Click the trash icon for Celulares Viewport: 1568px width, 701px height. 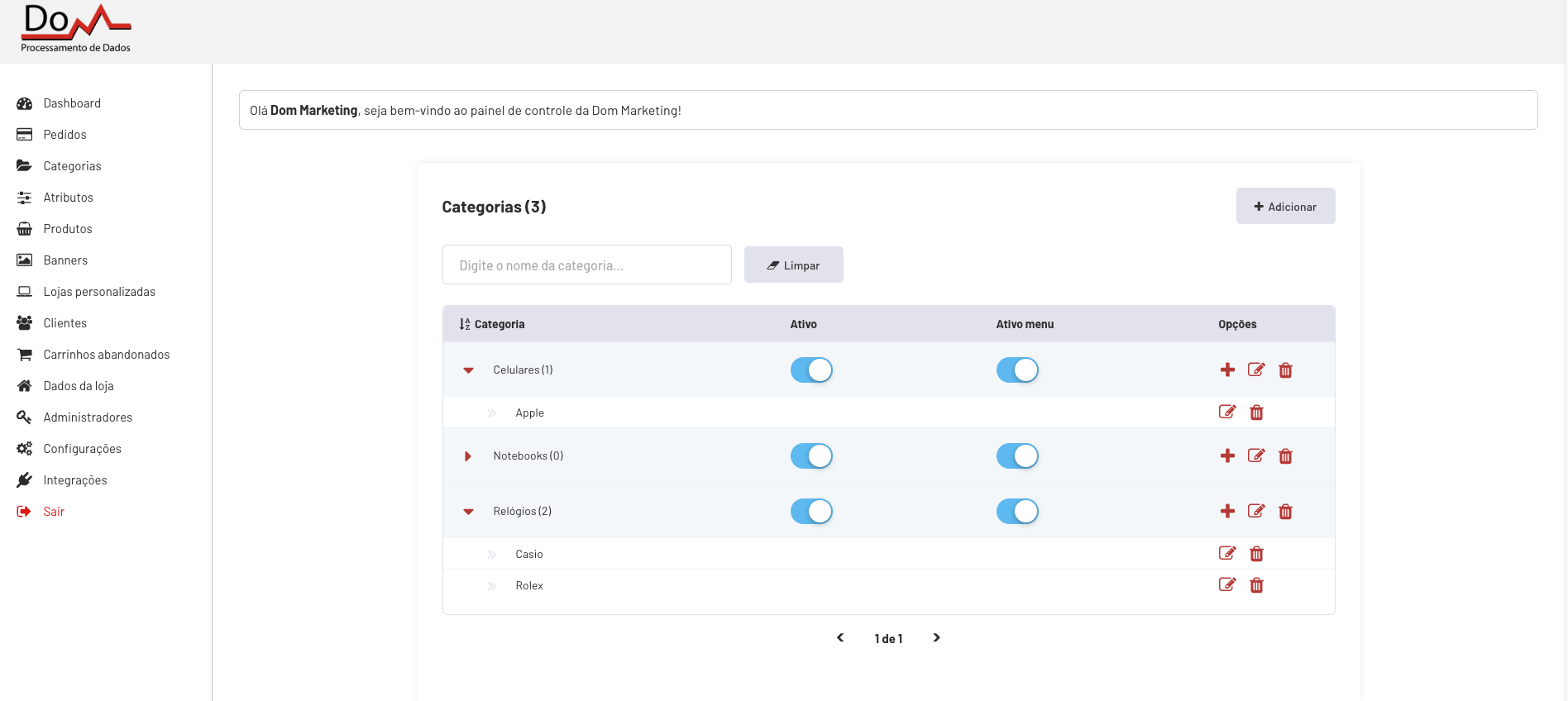coord(1285,370)
